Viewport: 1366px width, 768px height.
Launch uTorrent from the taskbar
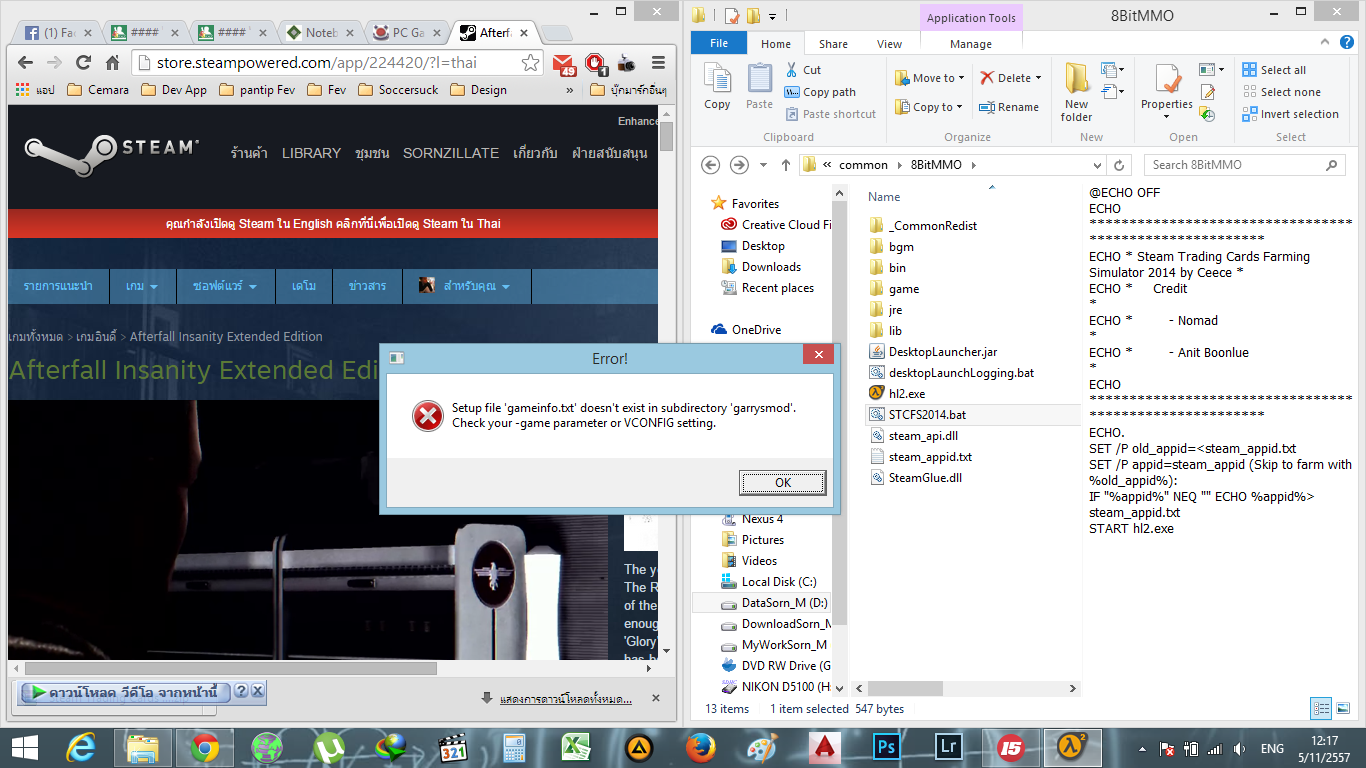coord(327,747)
